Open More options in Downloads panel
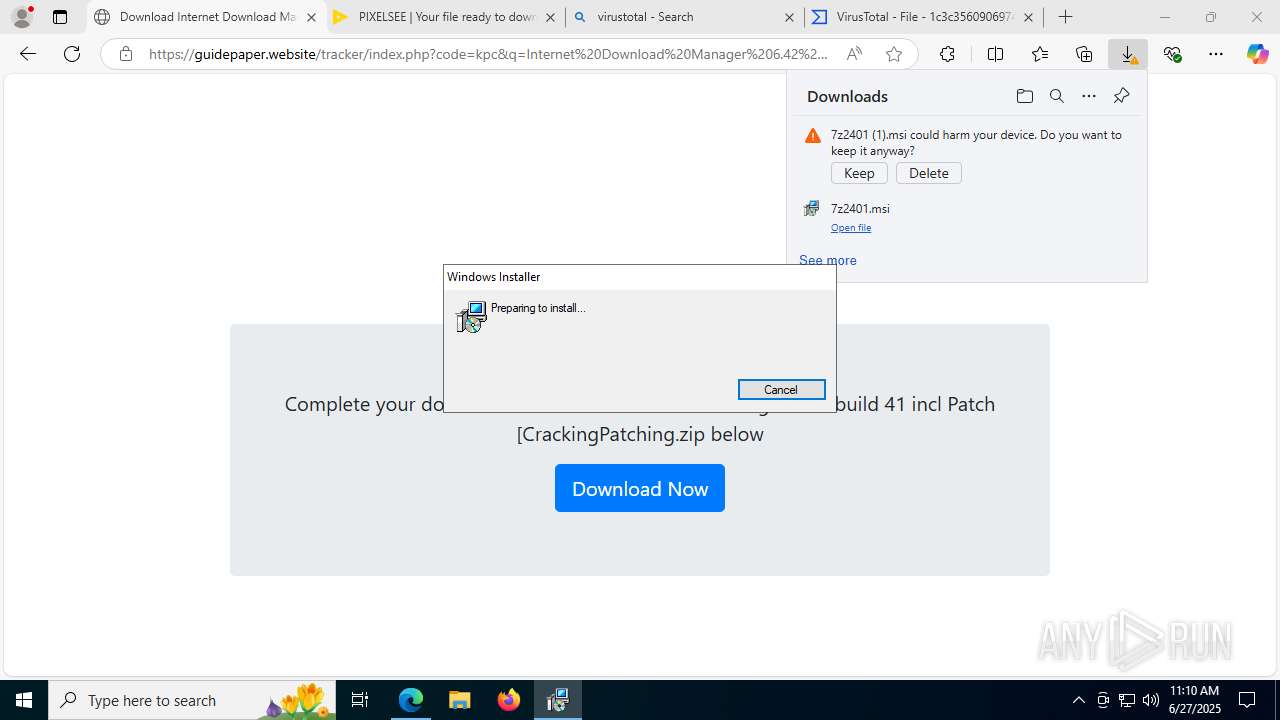 (x=1089, y=96)
